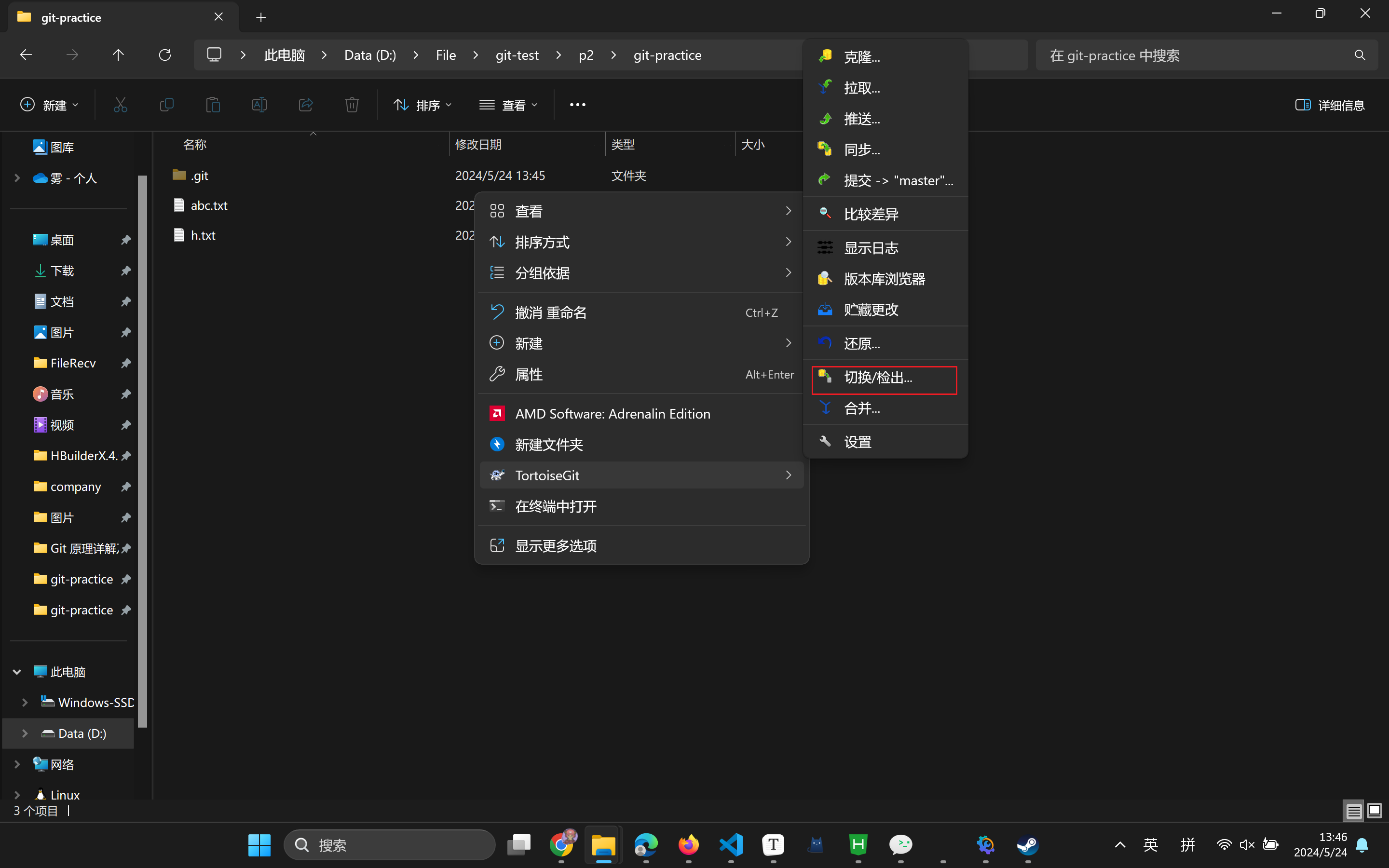1389x868 pixels.
Task: Collapse the This PC tree node
Action: click(x=17, y=672)
